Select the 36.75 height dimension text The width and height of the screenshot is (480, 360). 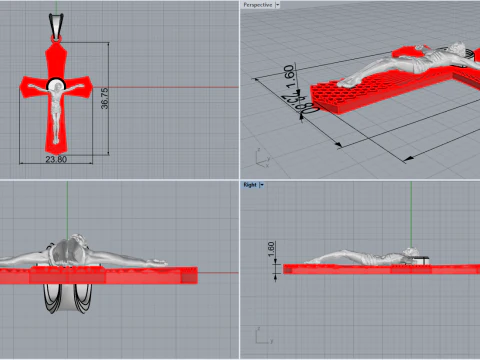coord(105,98)
